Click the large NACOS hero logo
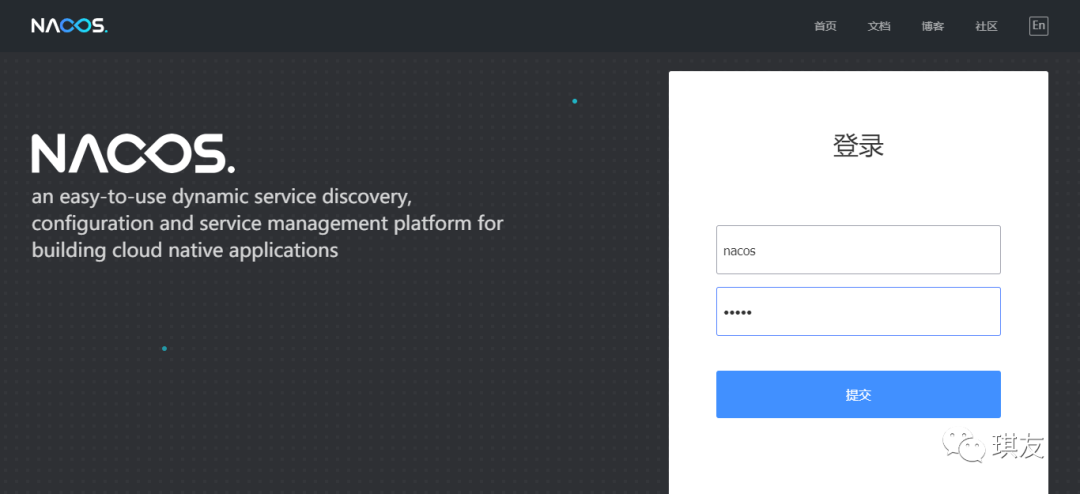 pyautogui.click(x=133, y=154)
